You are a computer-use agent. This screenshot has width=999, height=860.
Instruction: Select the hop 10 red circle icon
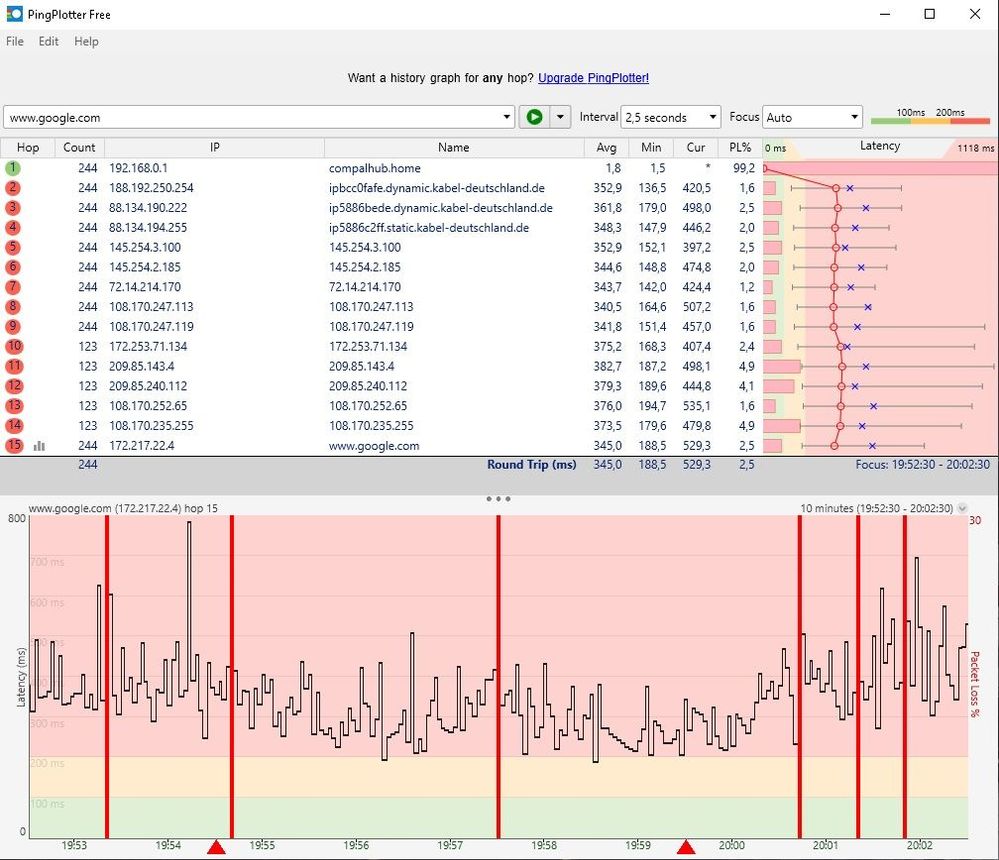(14, 346)
